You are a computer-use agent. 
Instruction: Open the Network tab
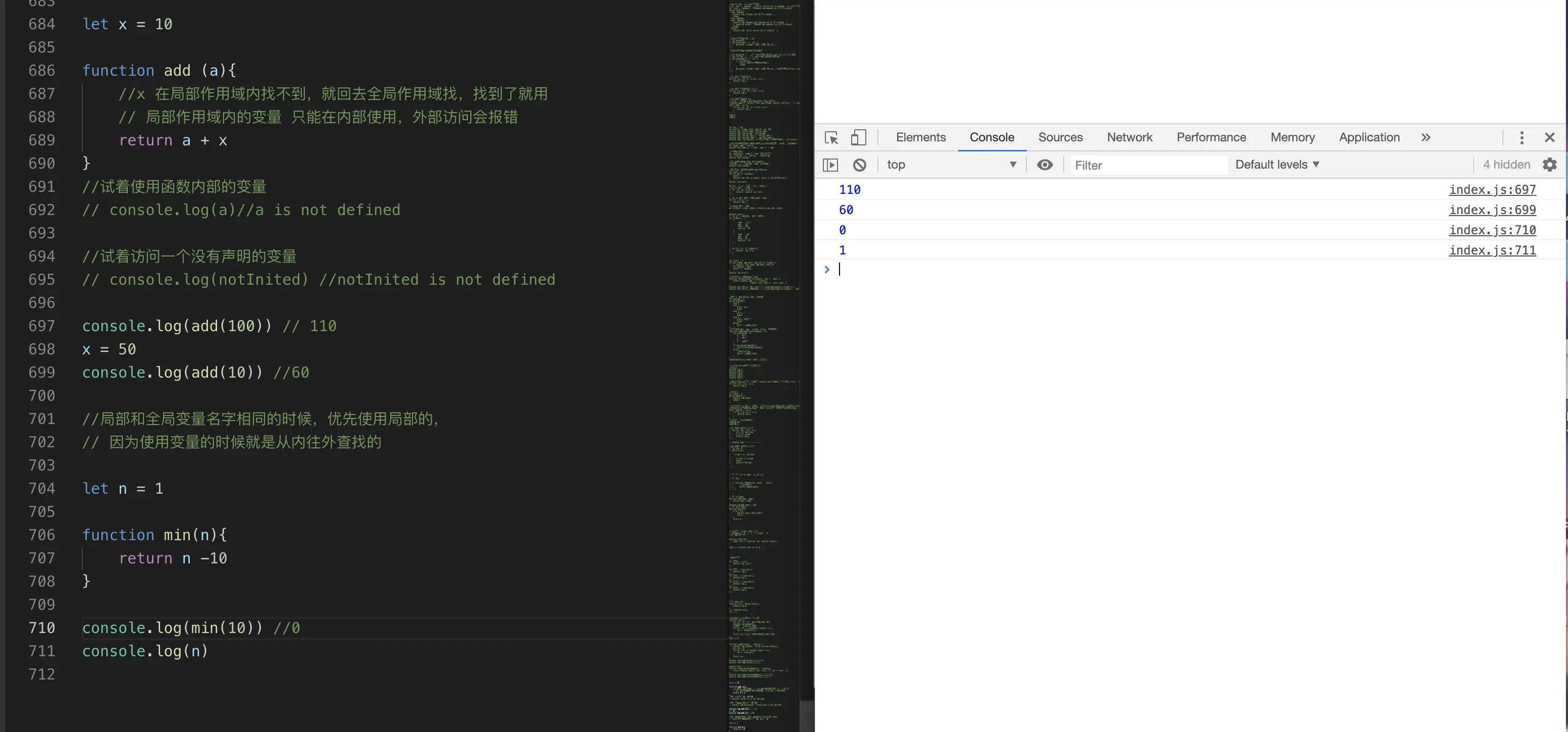tap(1129, 137)
